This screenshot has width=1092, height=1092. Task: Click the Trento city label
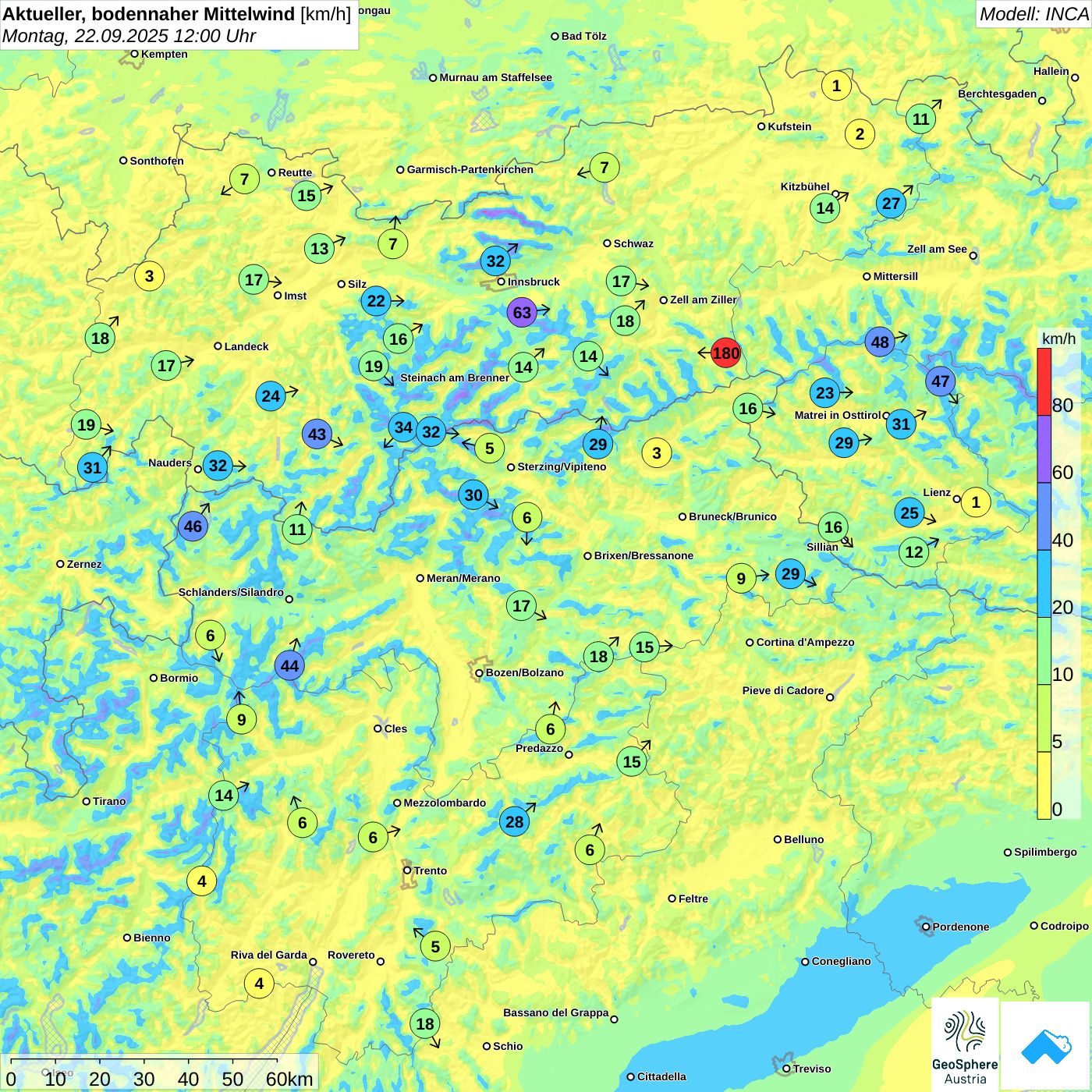pos(431,870)
